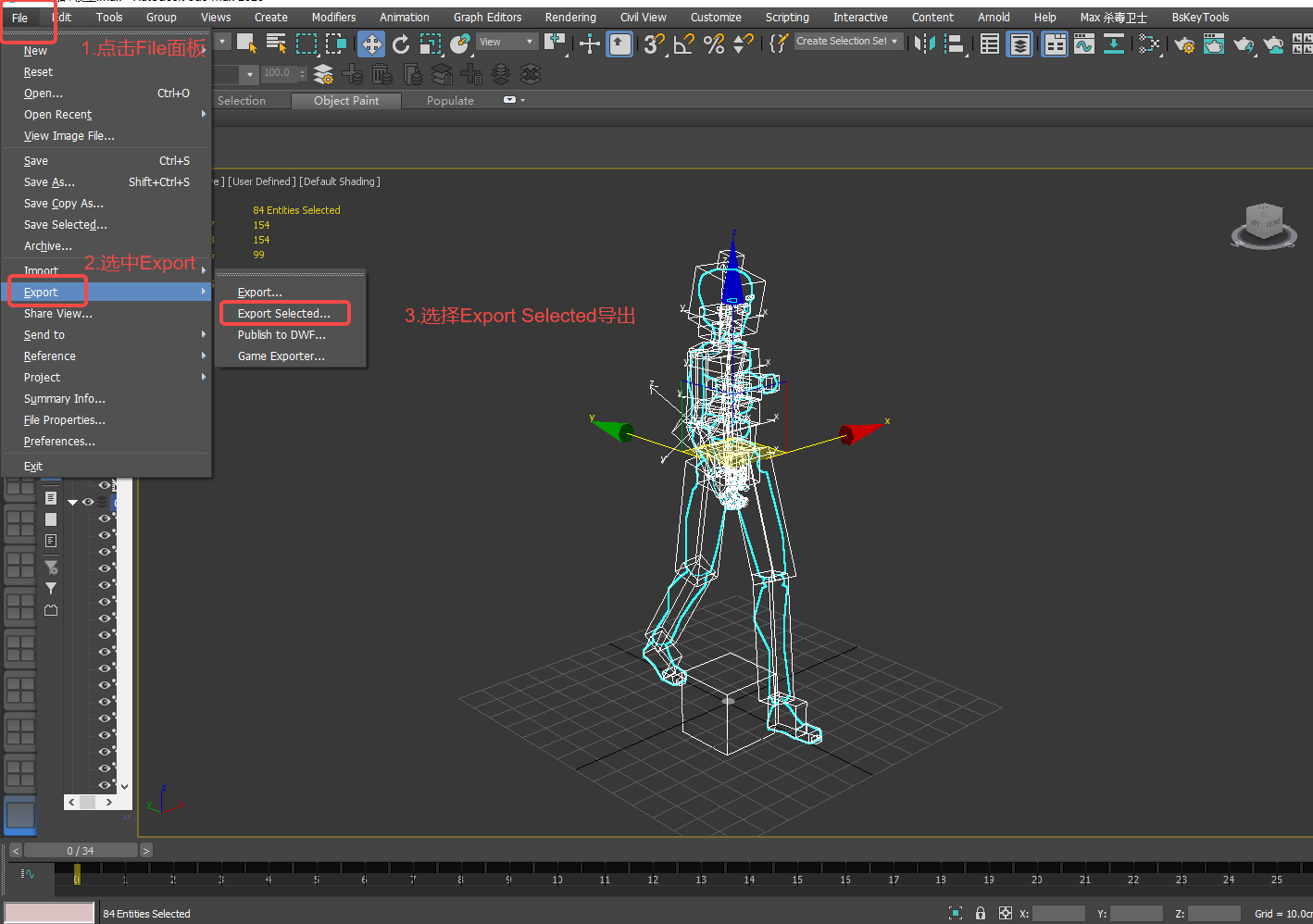Open ribbon options dropdown next to Populate
Viewport: 1313px width, 924px height.
513,100
